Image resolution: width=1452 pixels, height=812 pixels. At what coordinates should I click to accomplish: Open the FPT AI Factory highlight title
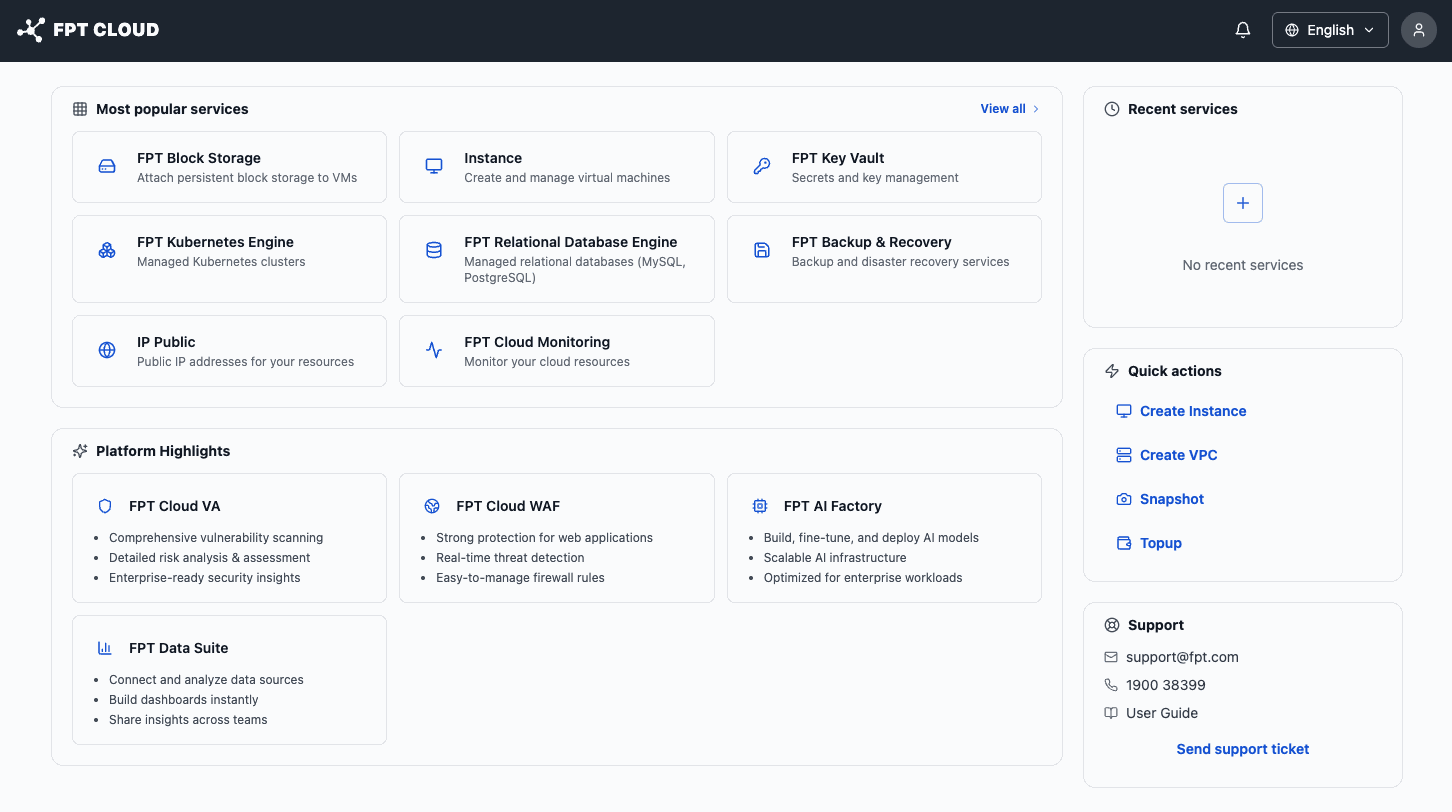(833, 506)
